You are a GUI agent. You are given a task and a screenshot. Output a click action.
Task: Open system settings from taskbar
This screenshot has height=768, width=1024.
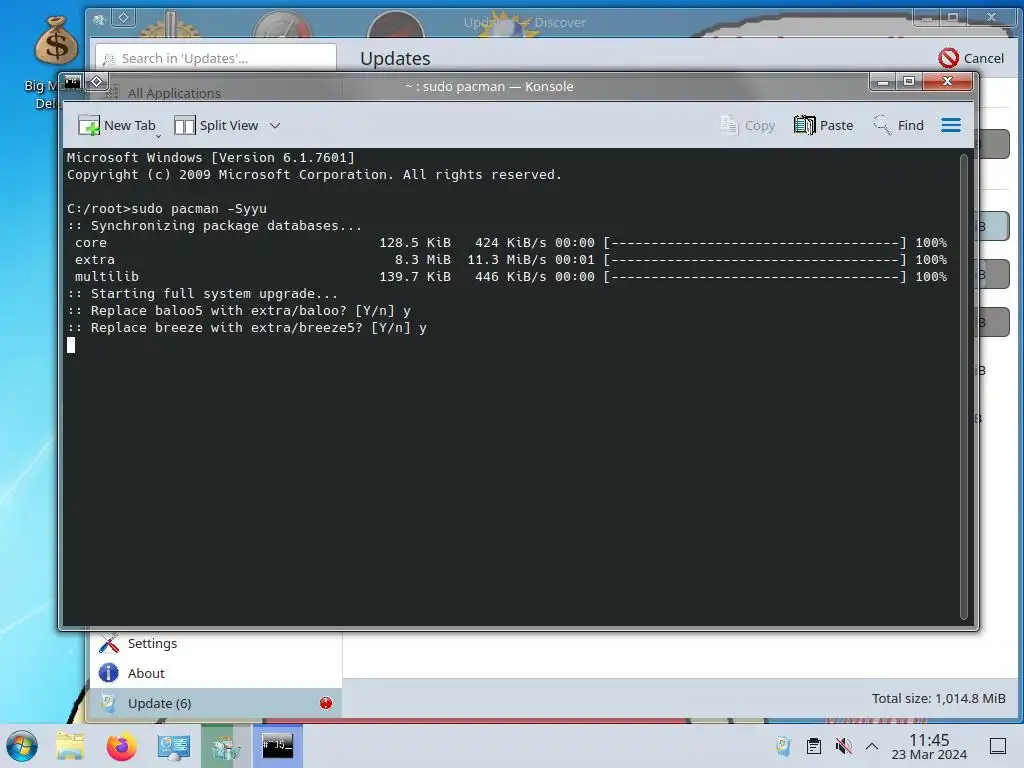coord(174,746)
